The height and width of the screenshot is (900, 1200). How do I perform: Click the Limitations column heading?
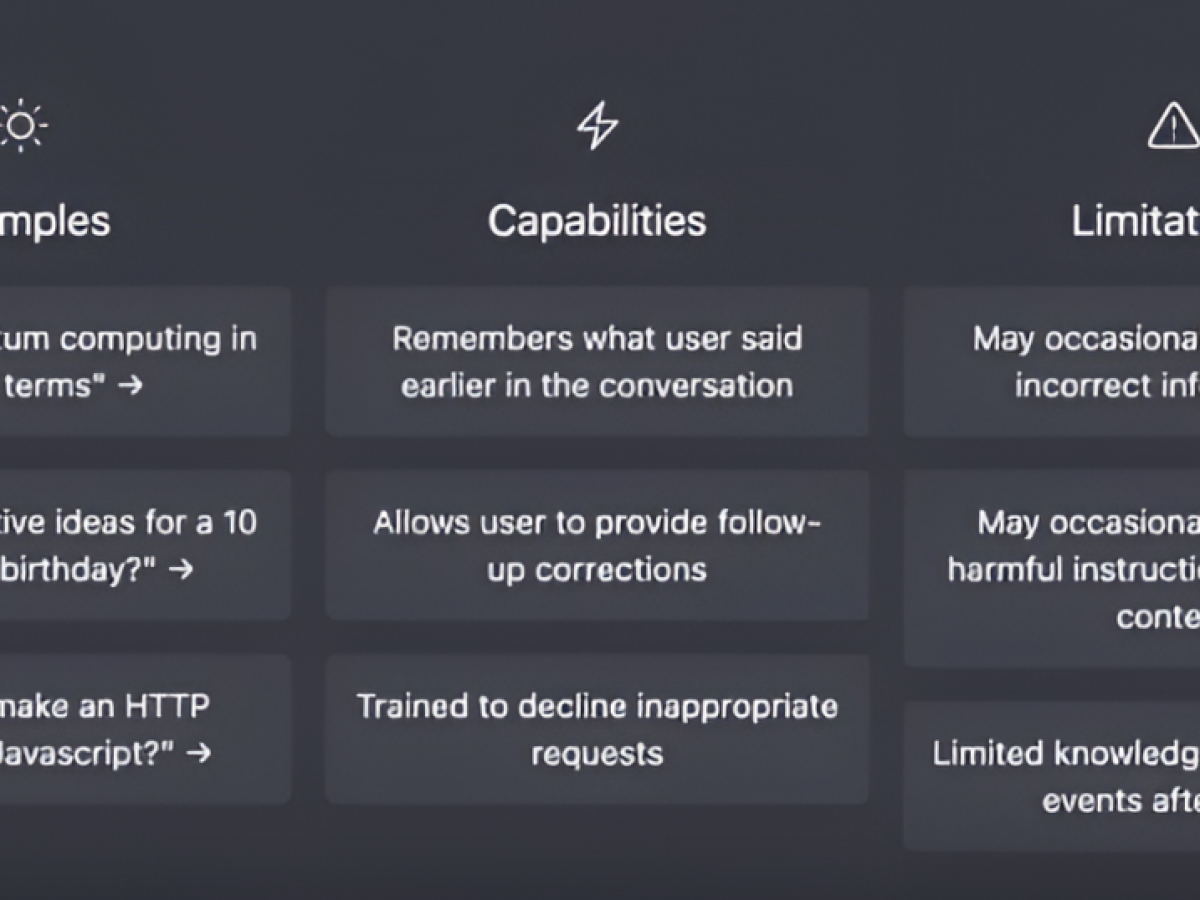tap(1136, 221)
